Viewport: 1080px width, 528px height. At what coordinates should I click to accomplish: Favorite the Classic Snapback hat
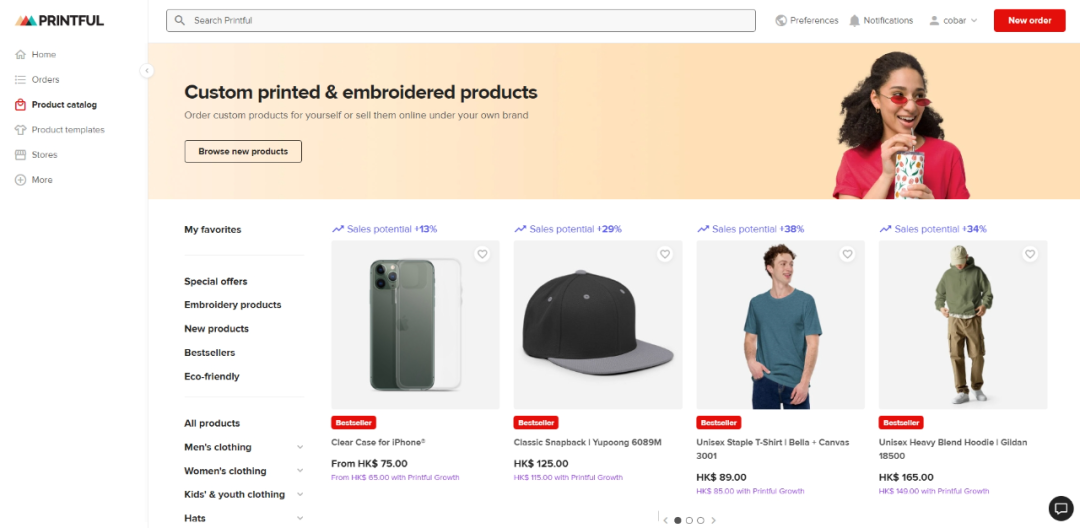coord(665,255)
